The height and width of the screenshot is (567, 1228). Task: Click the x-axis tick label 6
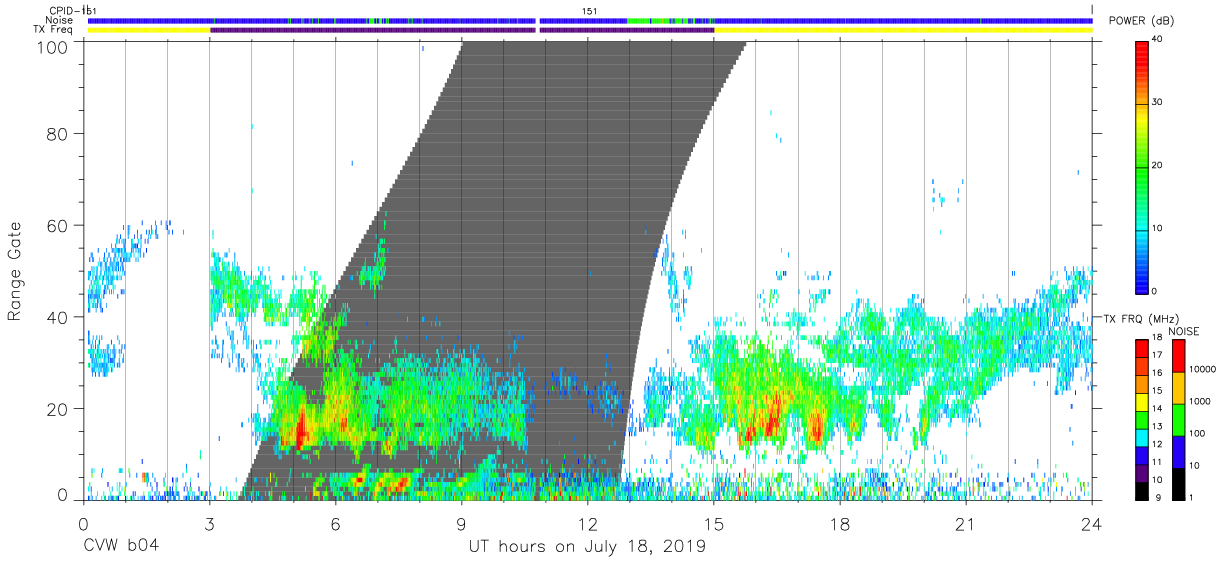[x=335, y=524]
